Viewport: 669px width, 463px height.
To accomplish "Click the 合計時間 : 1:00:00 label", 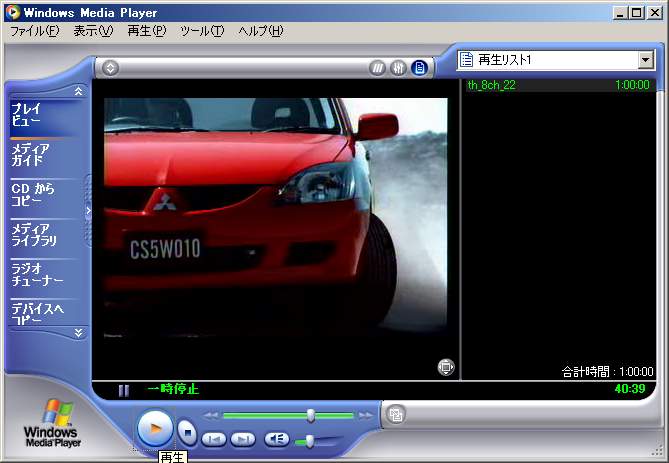I will coord(608,372).
